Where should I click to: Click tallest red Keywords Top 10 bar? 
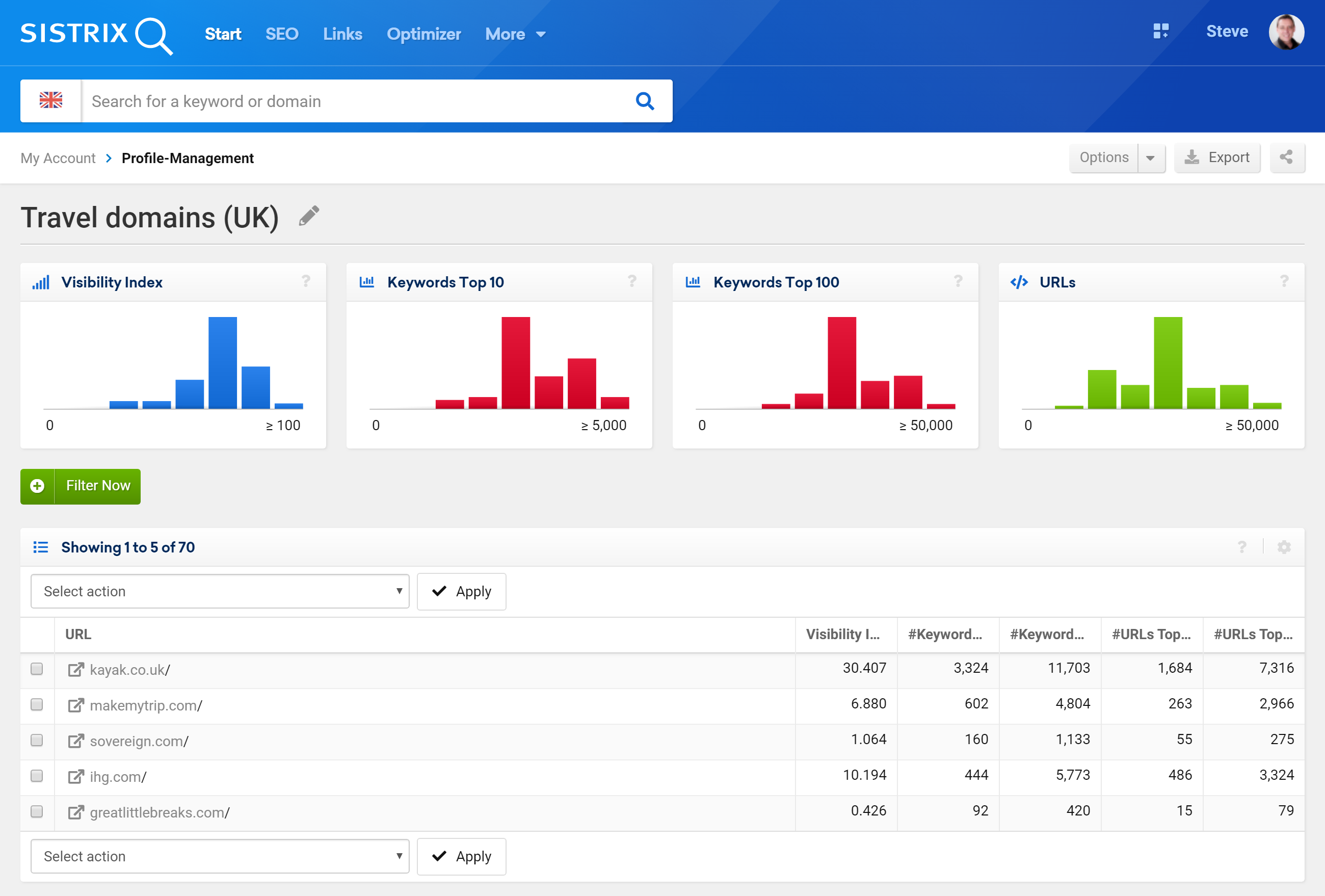[515, 363]
